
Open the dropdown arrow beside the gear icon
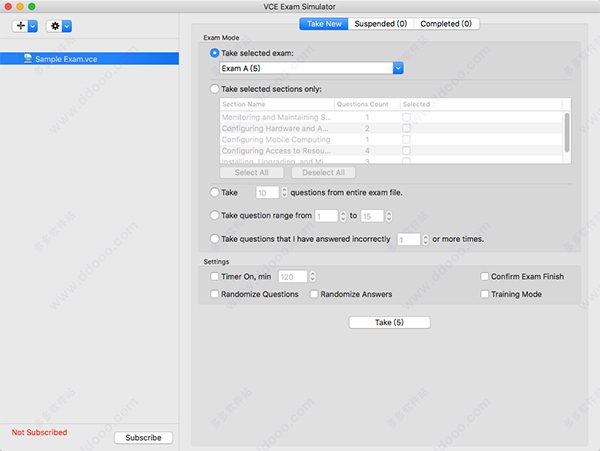pos(67,26)
